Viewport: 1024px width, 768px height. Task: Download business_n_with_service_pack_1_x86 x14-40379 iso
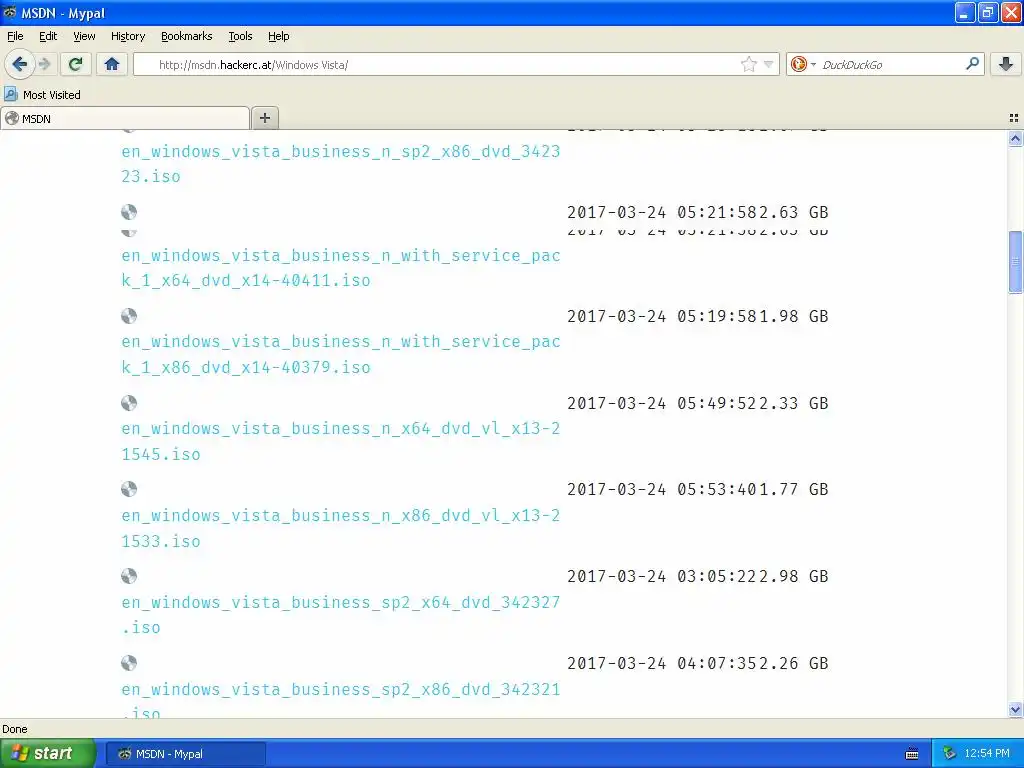coord(340,355)
